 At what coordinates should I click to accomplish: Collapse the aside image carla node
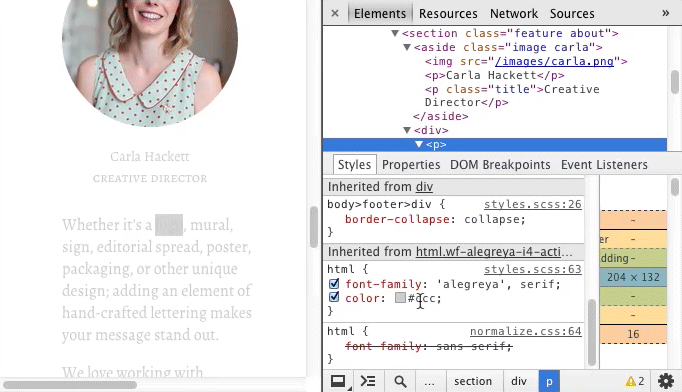pyautogui.click(x=407, y=47)
